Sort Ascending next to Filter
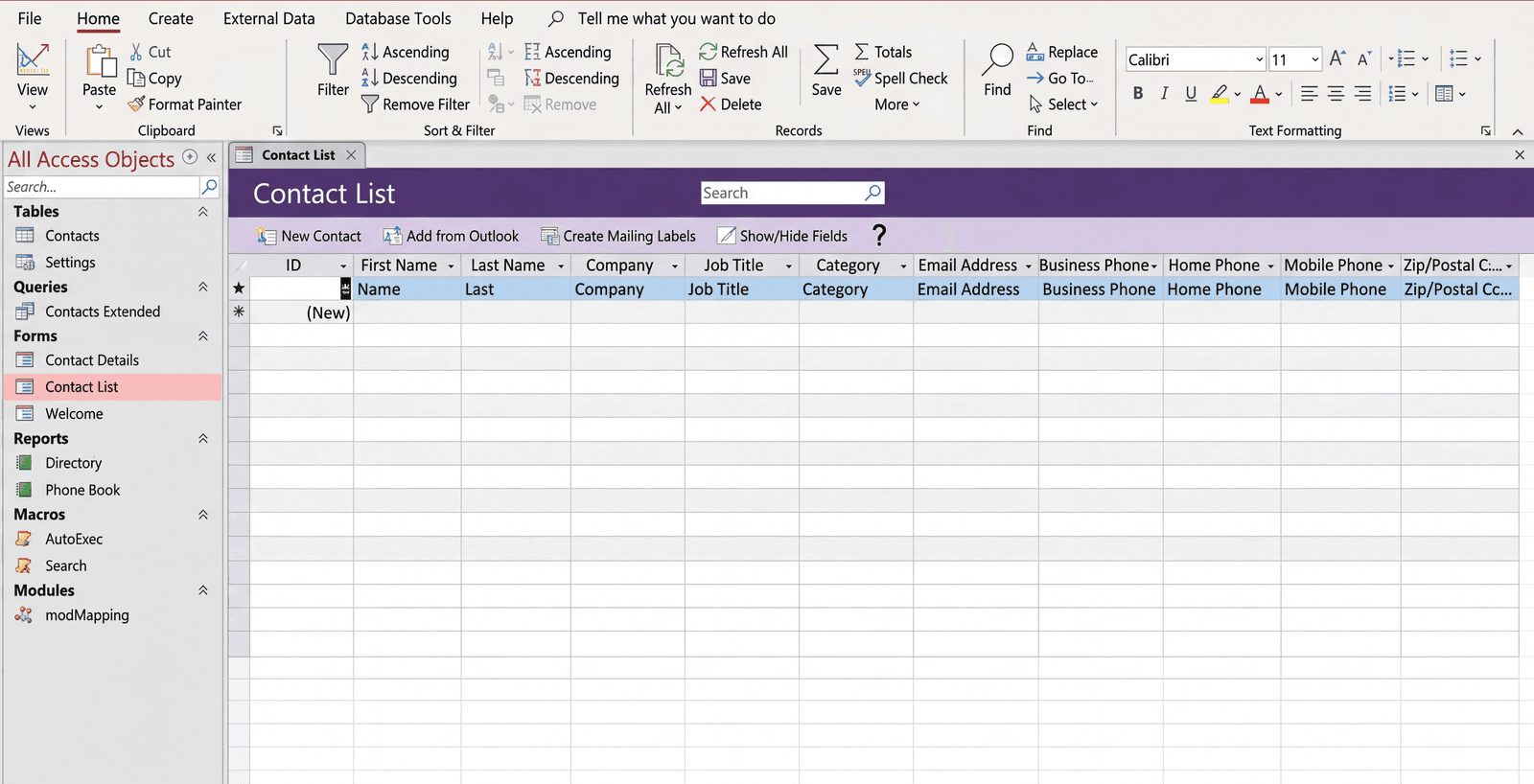Image resolution: width=1534 pixels, height=784 pixels. point(406,52)
